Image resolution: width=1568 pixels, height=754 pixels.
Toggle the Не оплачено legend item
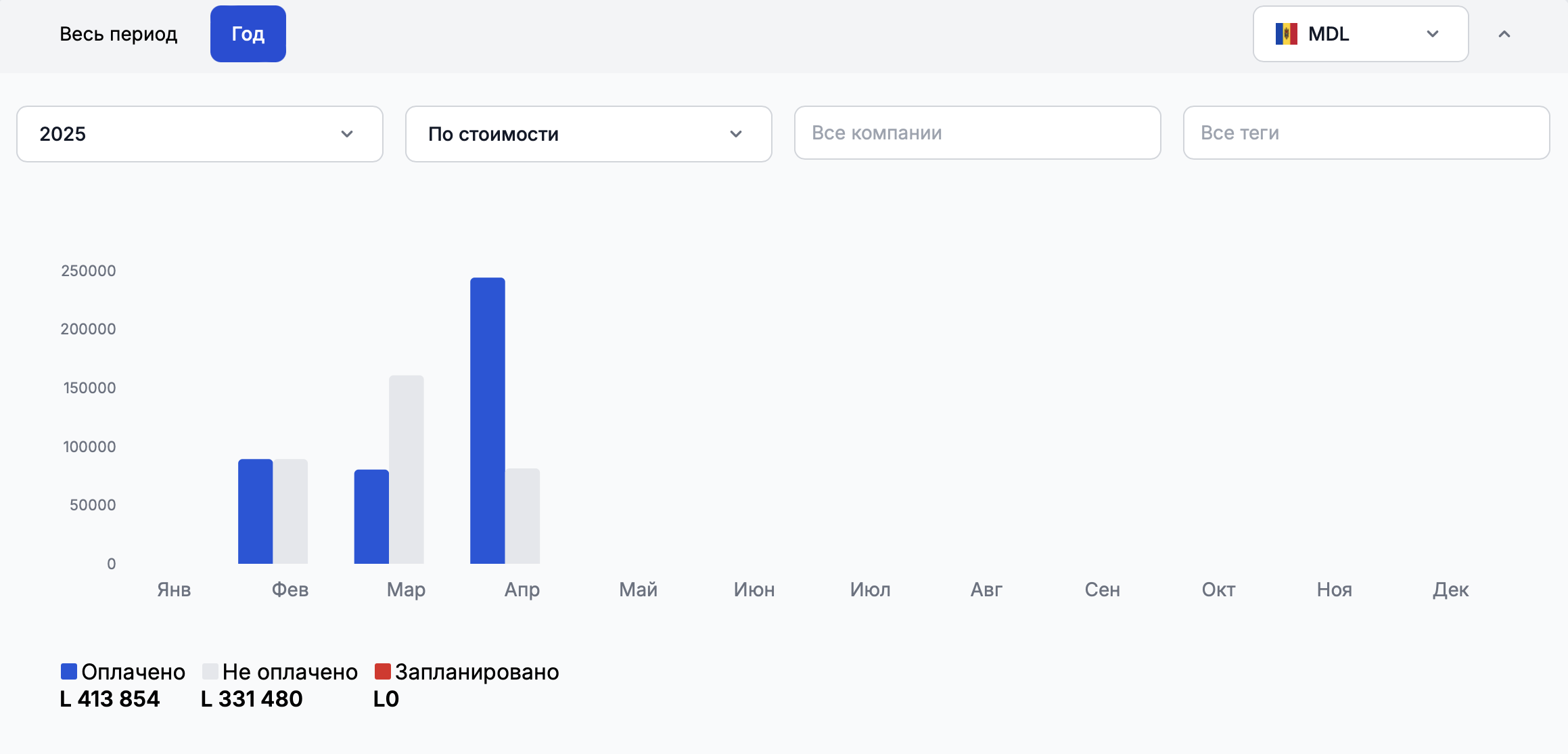[280, 671]
